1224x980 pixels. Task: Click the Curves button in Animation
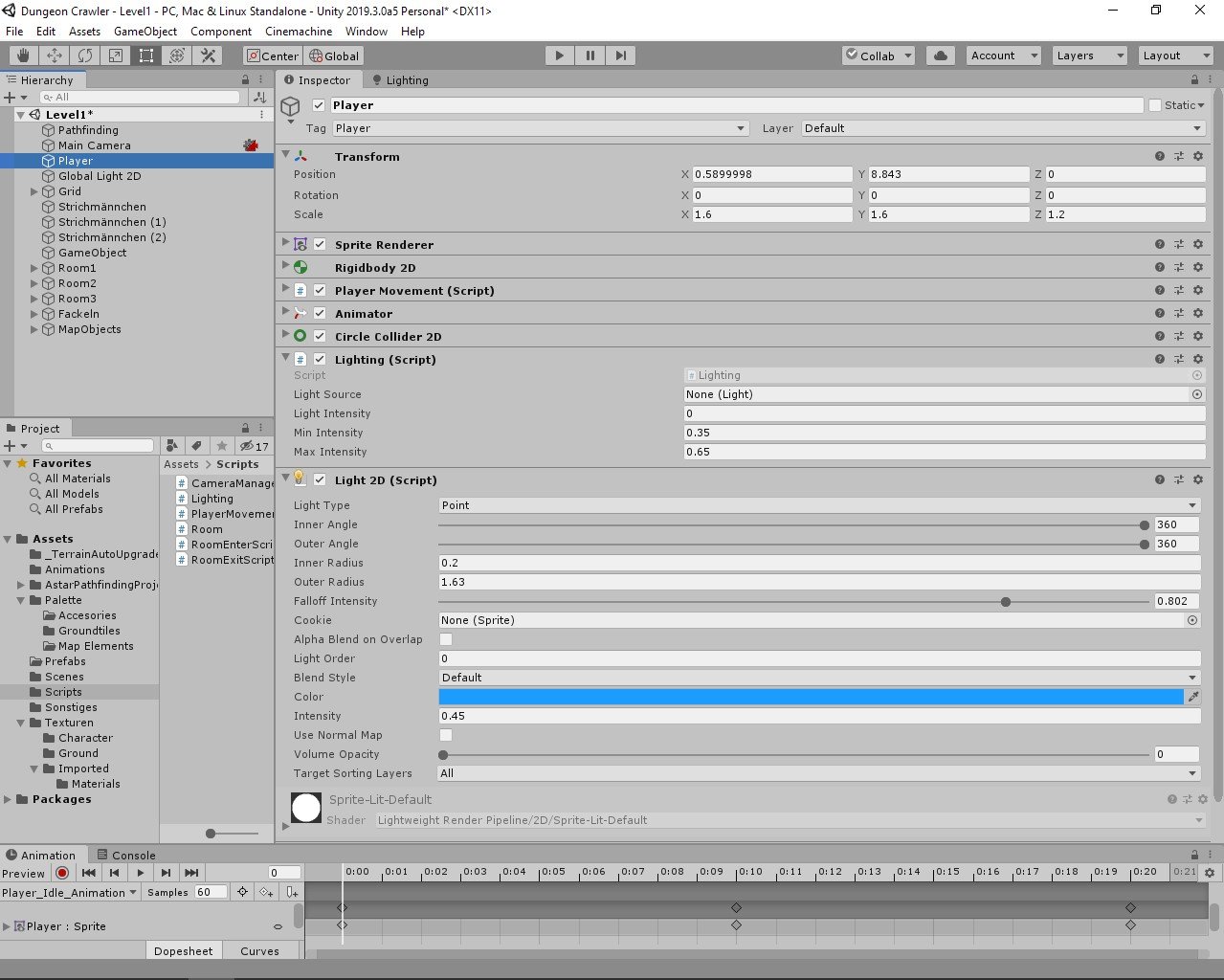259,951
